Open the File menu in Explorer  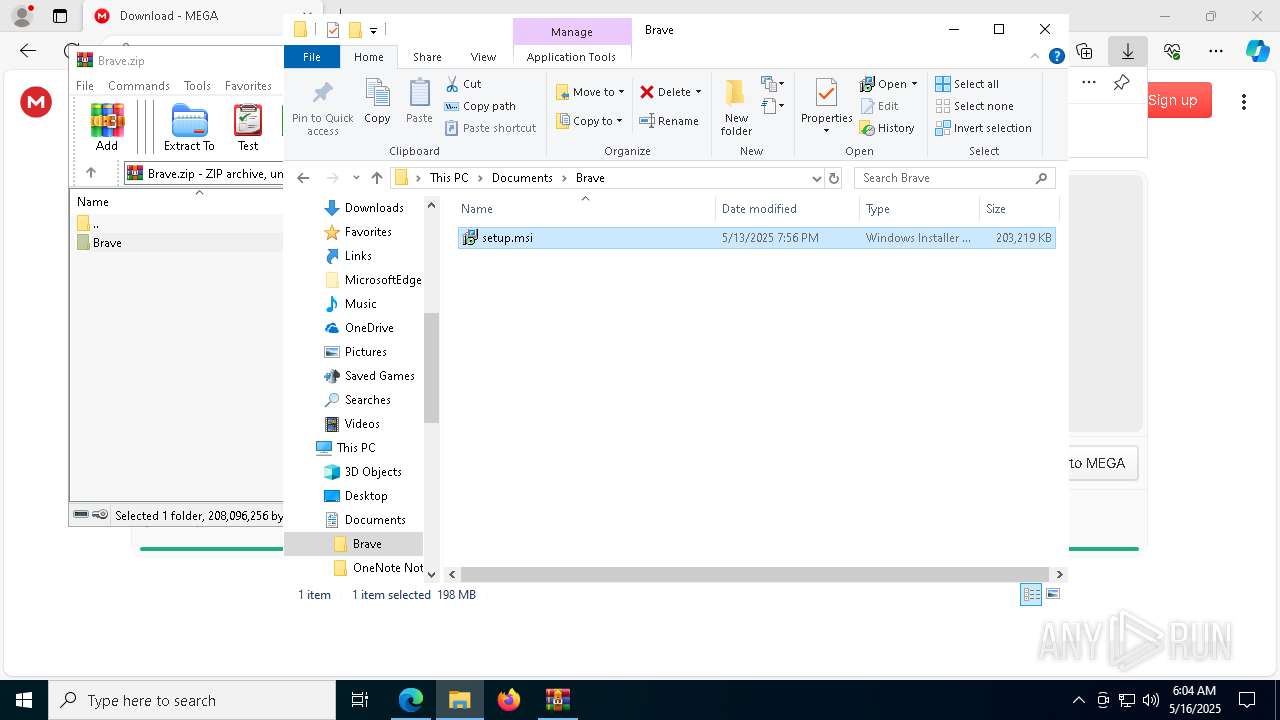click(312, 57)
